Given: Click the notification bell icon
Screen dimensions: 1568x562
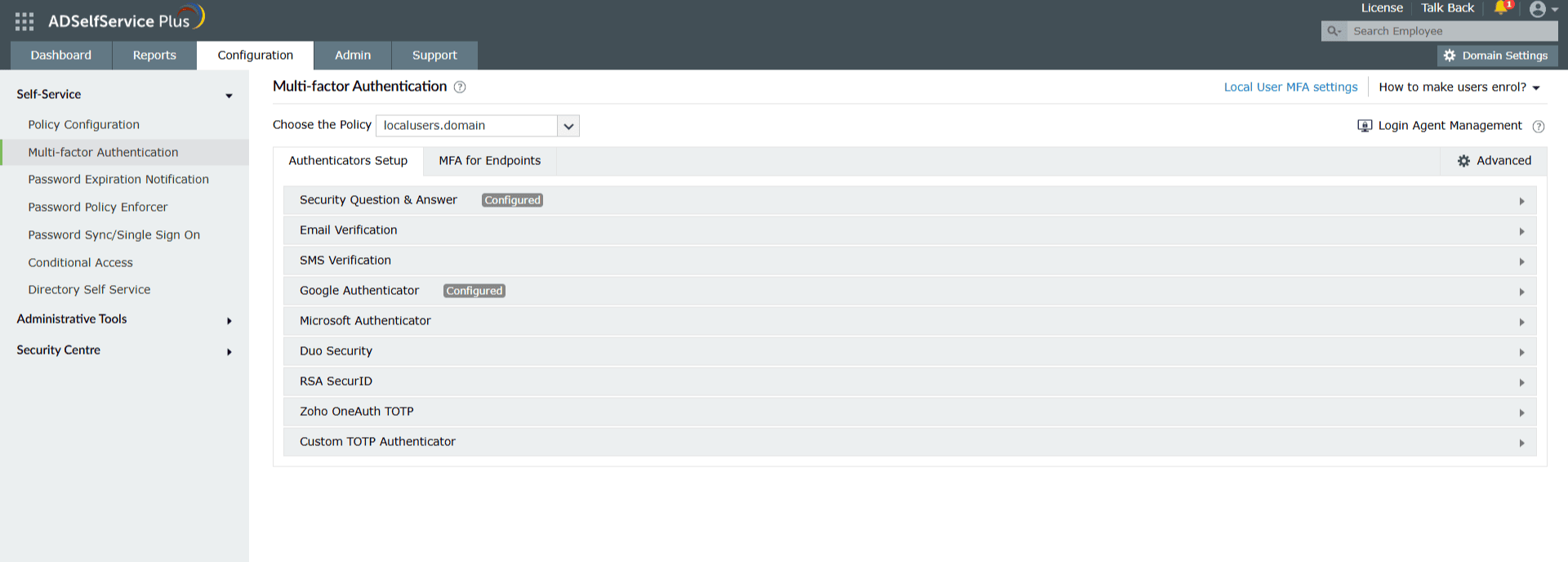Looking at the screenshot, I should (x=1501, y=8).
